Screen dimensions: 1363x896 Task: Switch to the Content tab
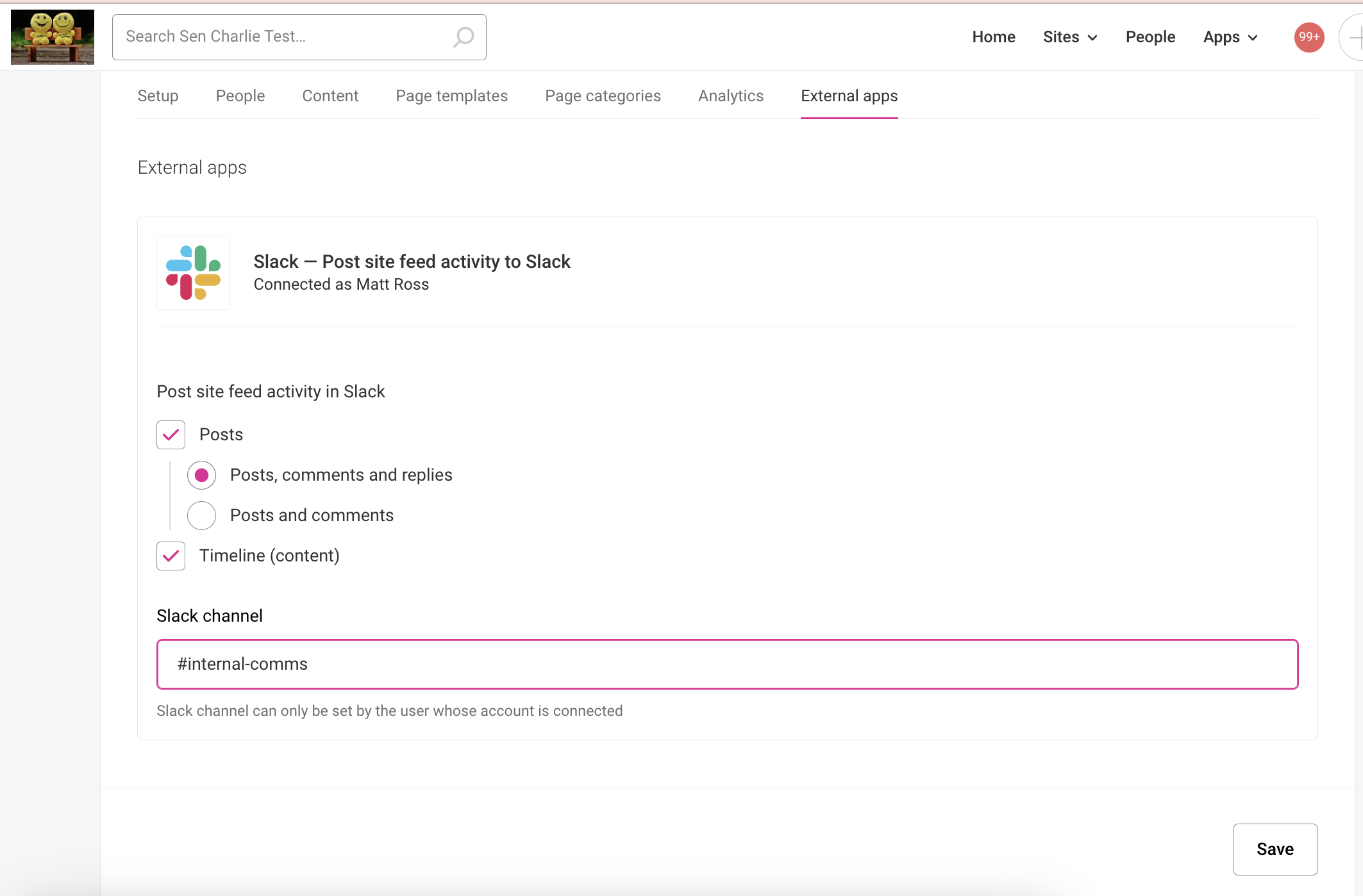pyautogui.click(x=330, y=95)
